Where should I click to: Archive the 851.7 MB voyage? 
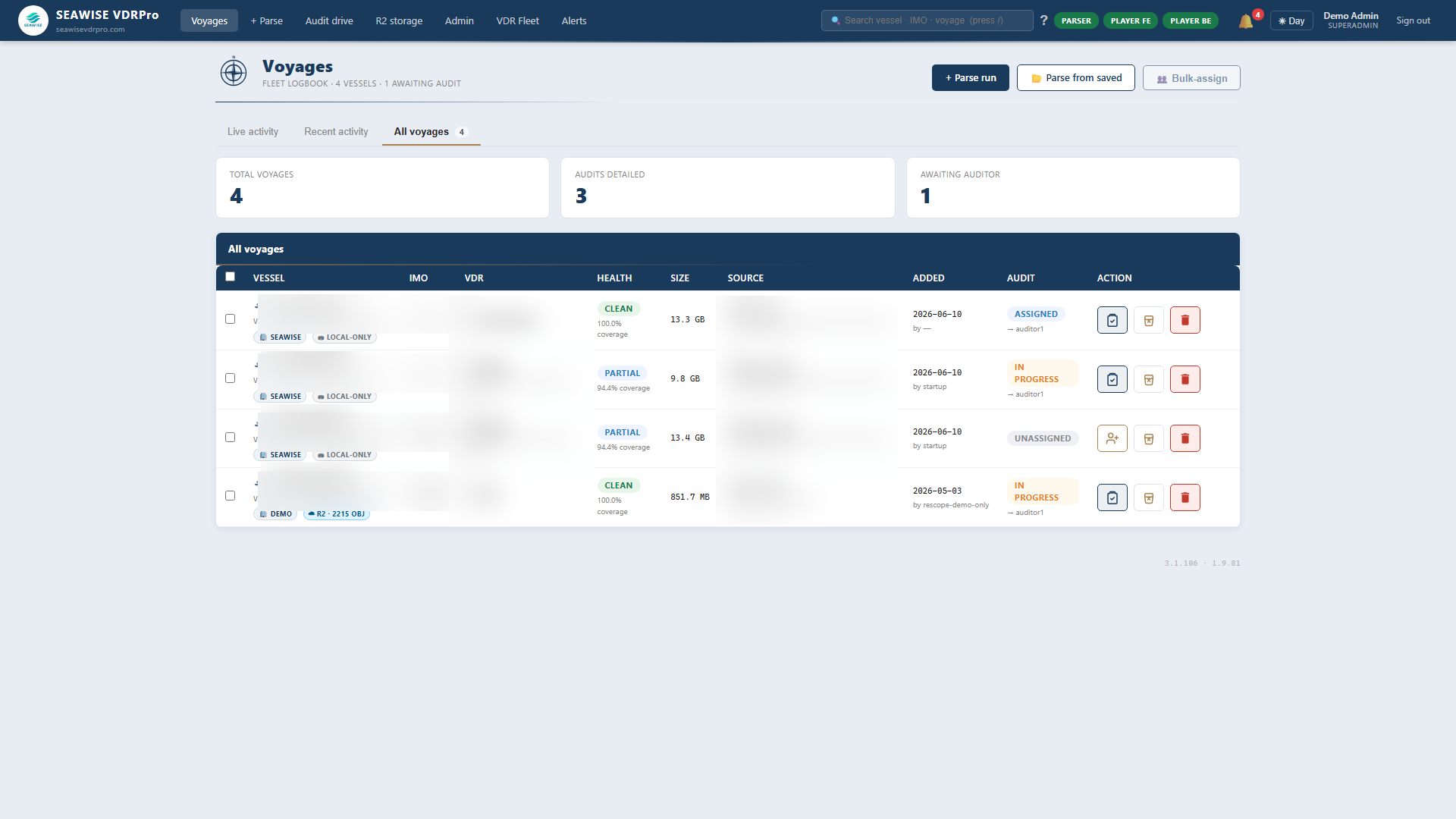click(1148, 497)
